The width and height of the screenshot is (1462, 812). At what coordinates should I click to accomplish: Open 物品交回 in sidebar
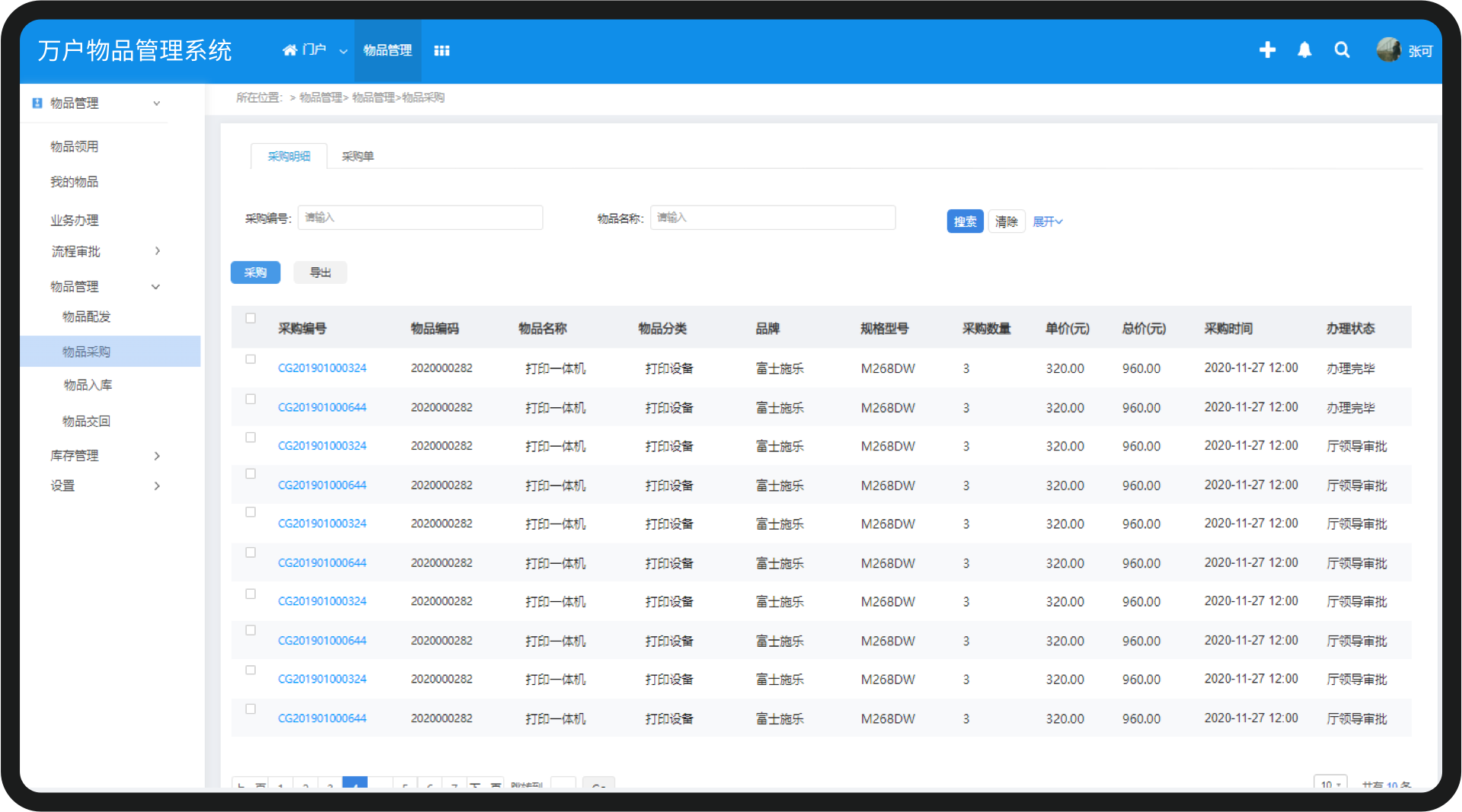coord(87,422)
